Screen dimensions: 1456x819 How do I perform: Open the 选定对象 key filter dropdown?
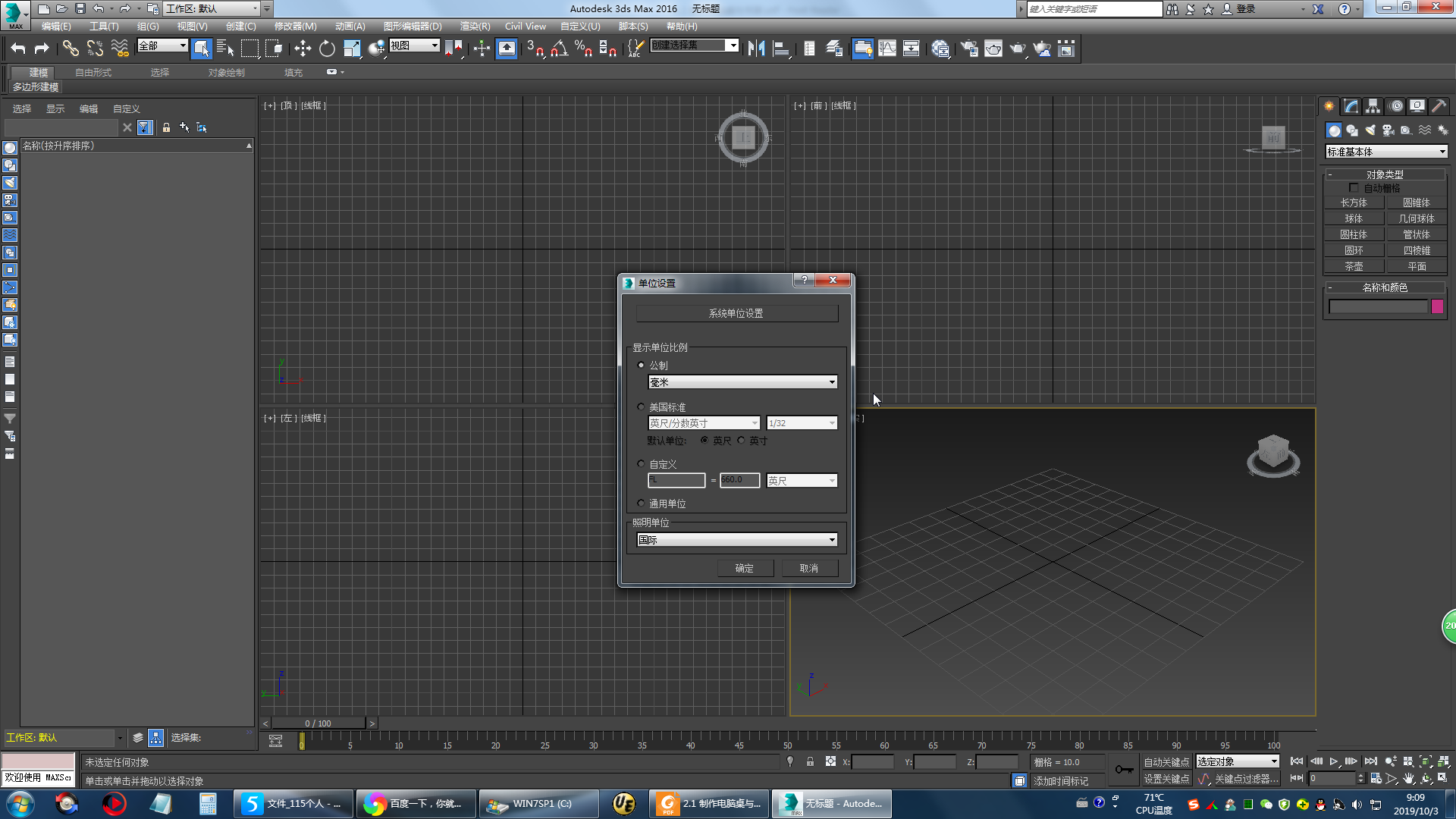1238,761
